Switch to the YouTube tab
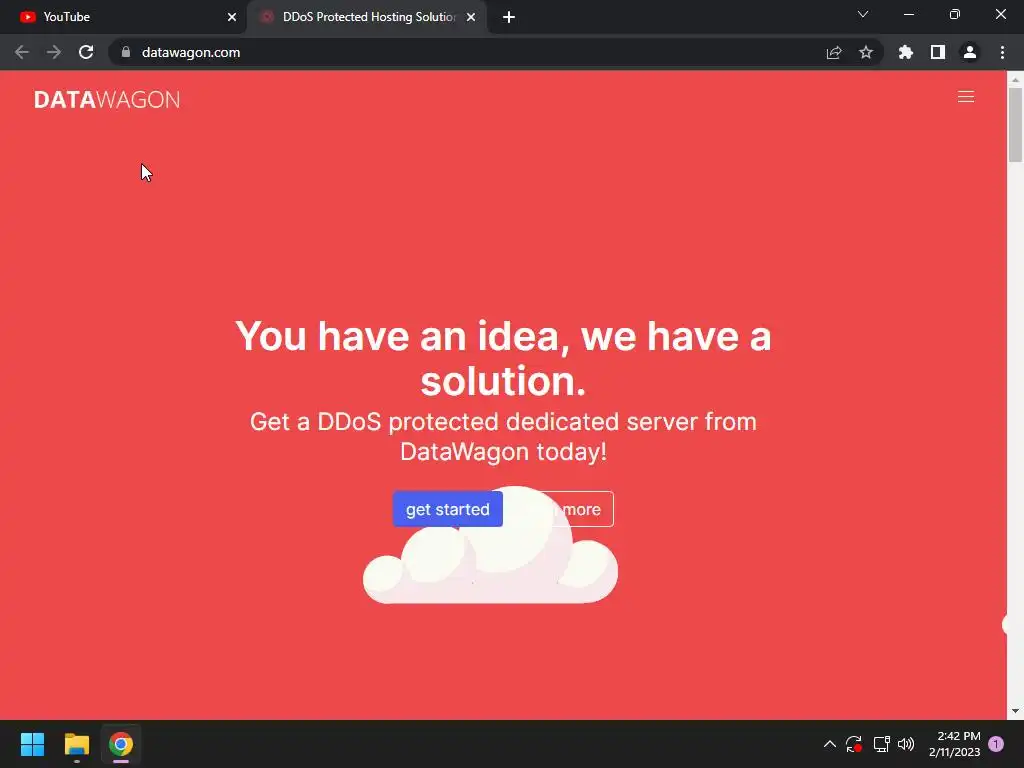Image resolution: width=1024 pixels, height=768 pixels. click(x=123, y=17)
